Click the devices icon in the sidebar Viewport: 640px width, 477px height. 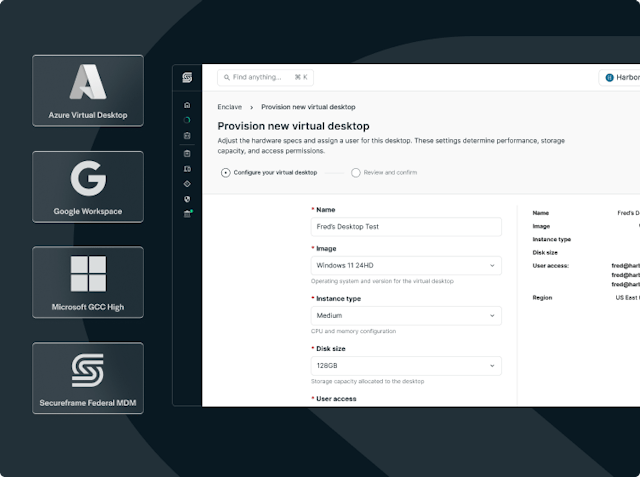pyautogui.click(x=187, y=169)
